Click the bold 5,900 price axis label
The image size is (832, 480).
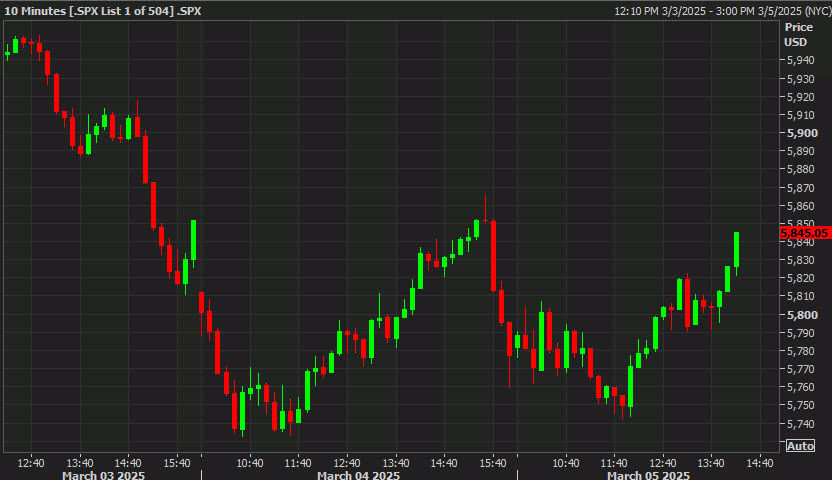tap(802, 133)
